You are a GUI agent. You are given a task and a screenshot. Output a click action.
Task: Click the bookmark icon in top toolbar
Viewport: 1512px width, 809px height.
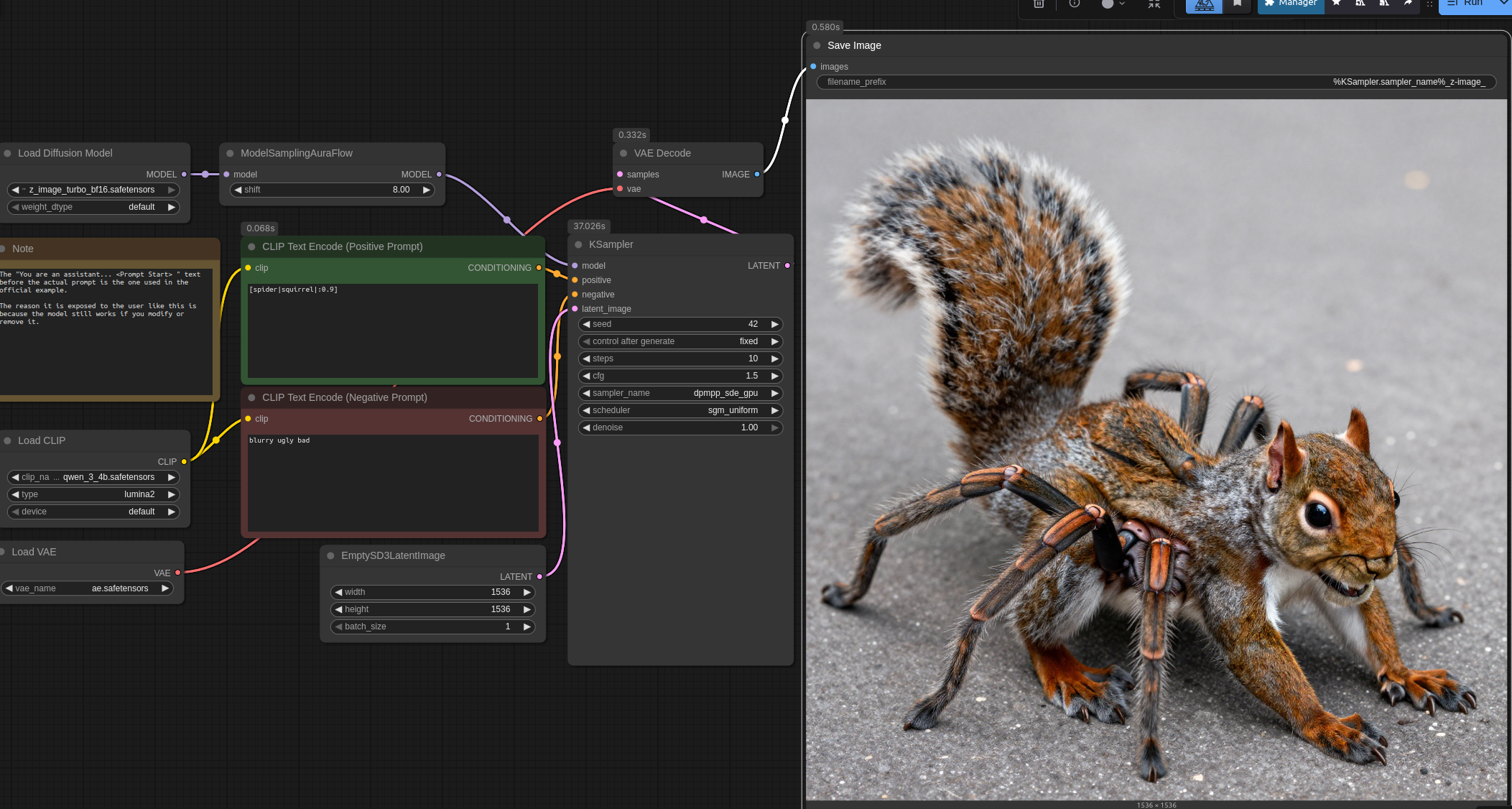pyautogui.click(x=1238, y=4)
